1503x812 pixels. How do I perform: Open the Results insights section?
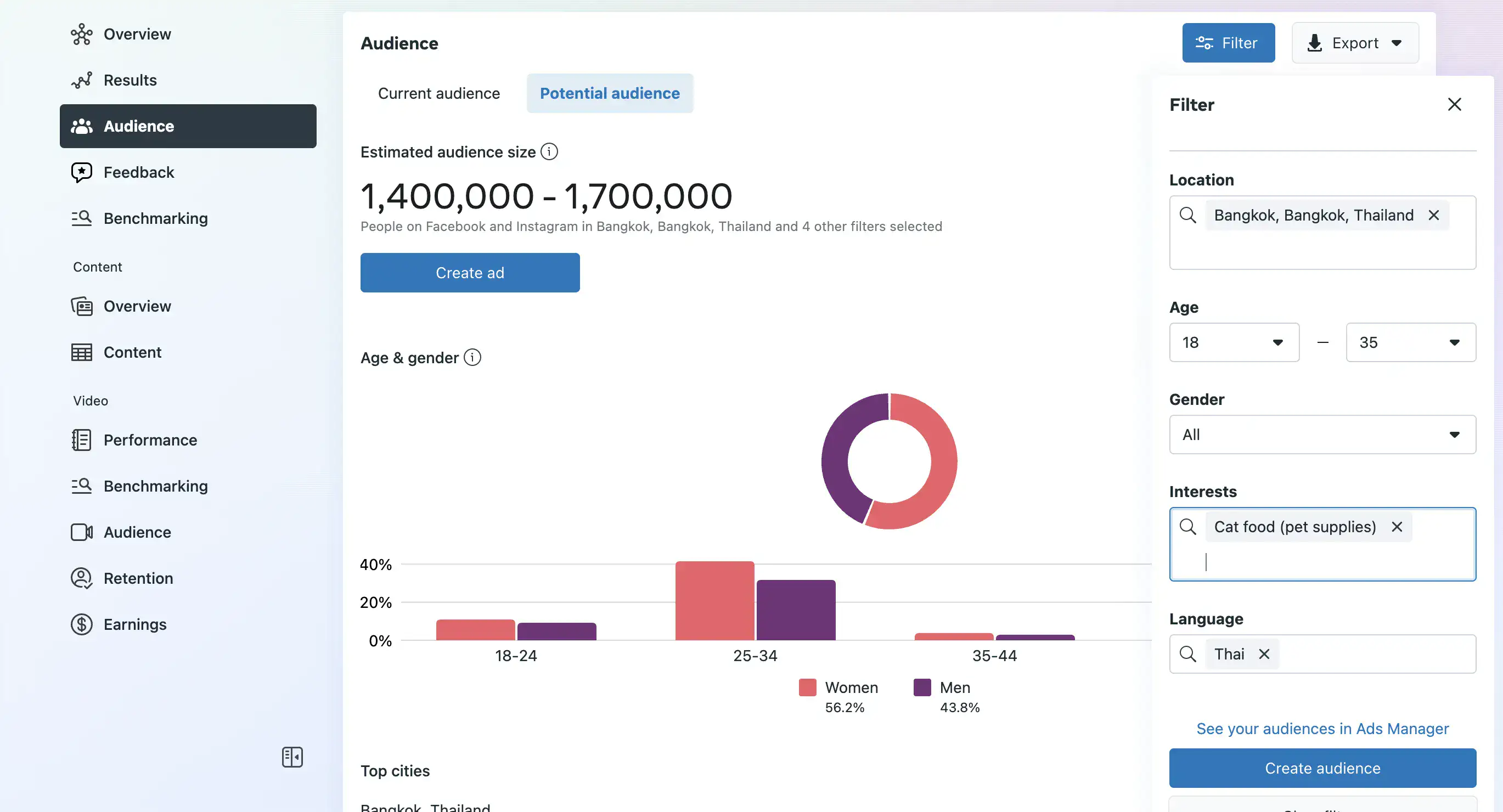pos(130,80)
